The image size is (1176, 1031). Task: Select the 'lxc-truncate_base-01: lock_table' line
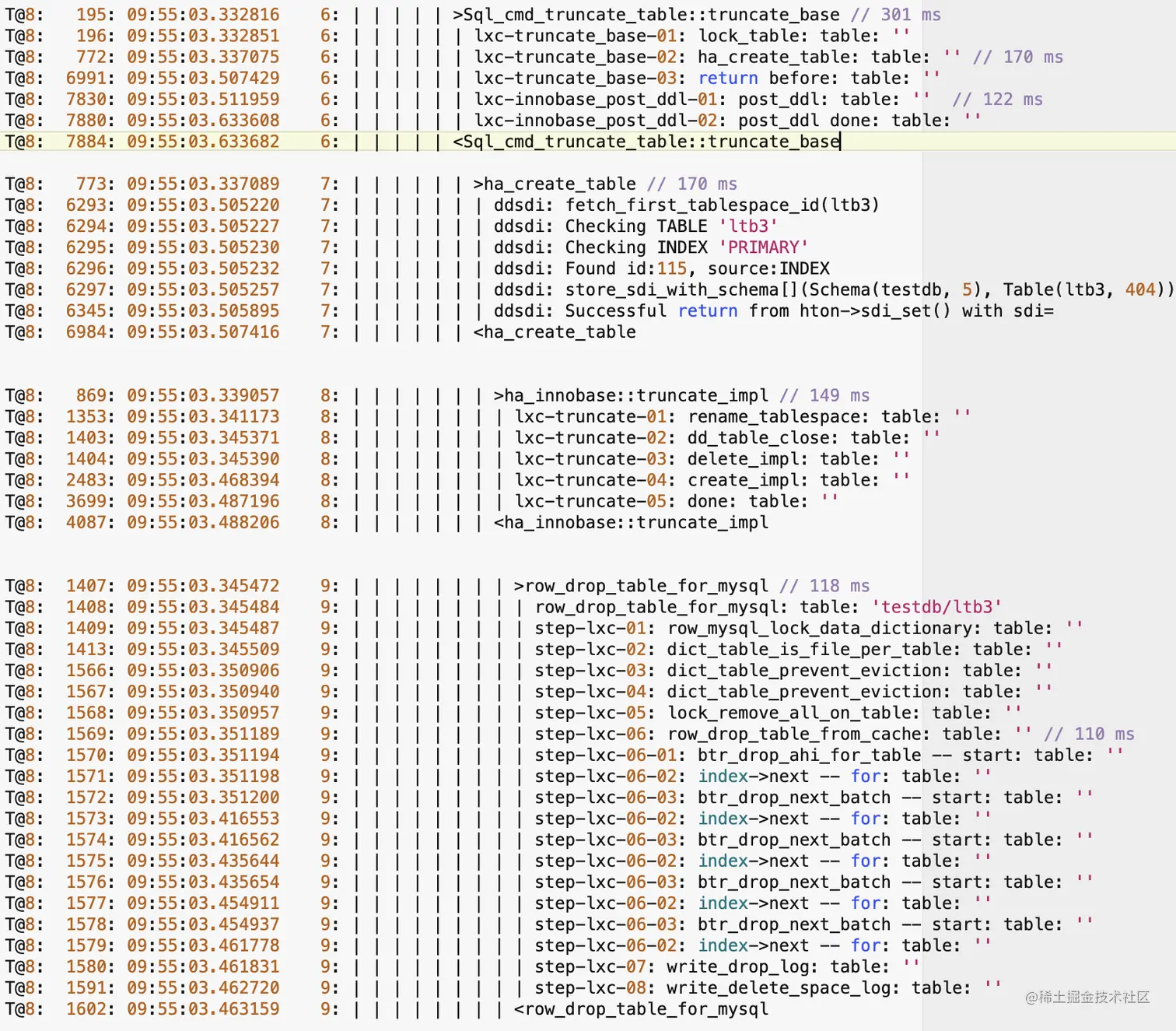(x=457, y=36)
